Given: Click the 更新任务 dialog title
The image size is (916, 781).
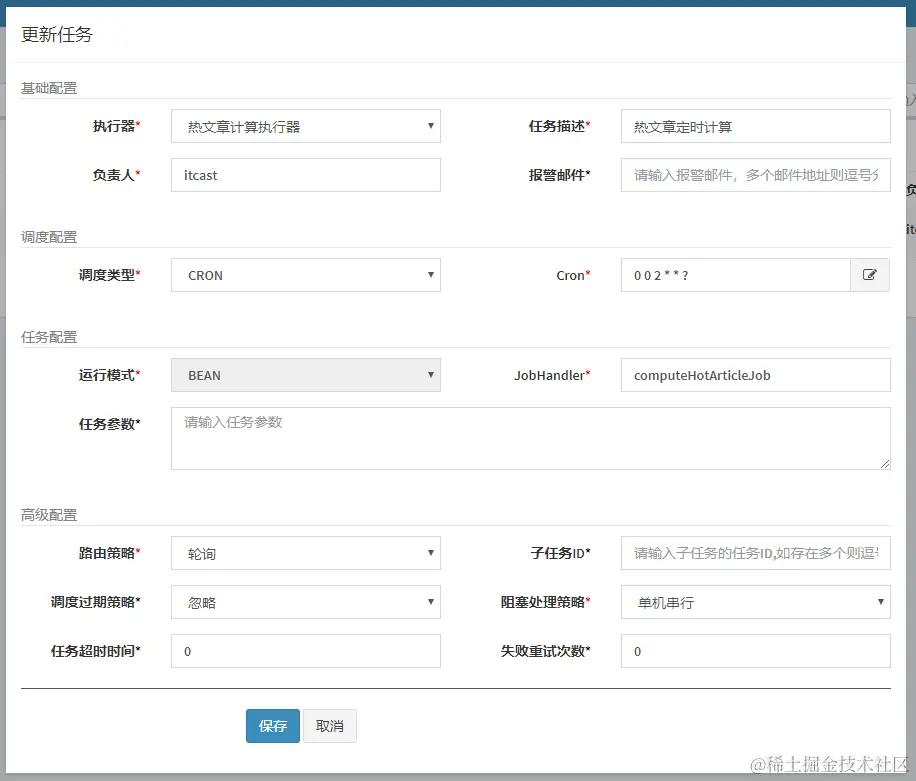Looking at the screenshot, I should [x=57, y=34].
